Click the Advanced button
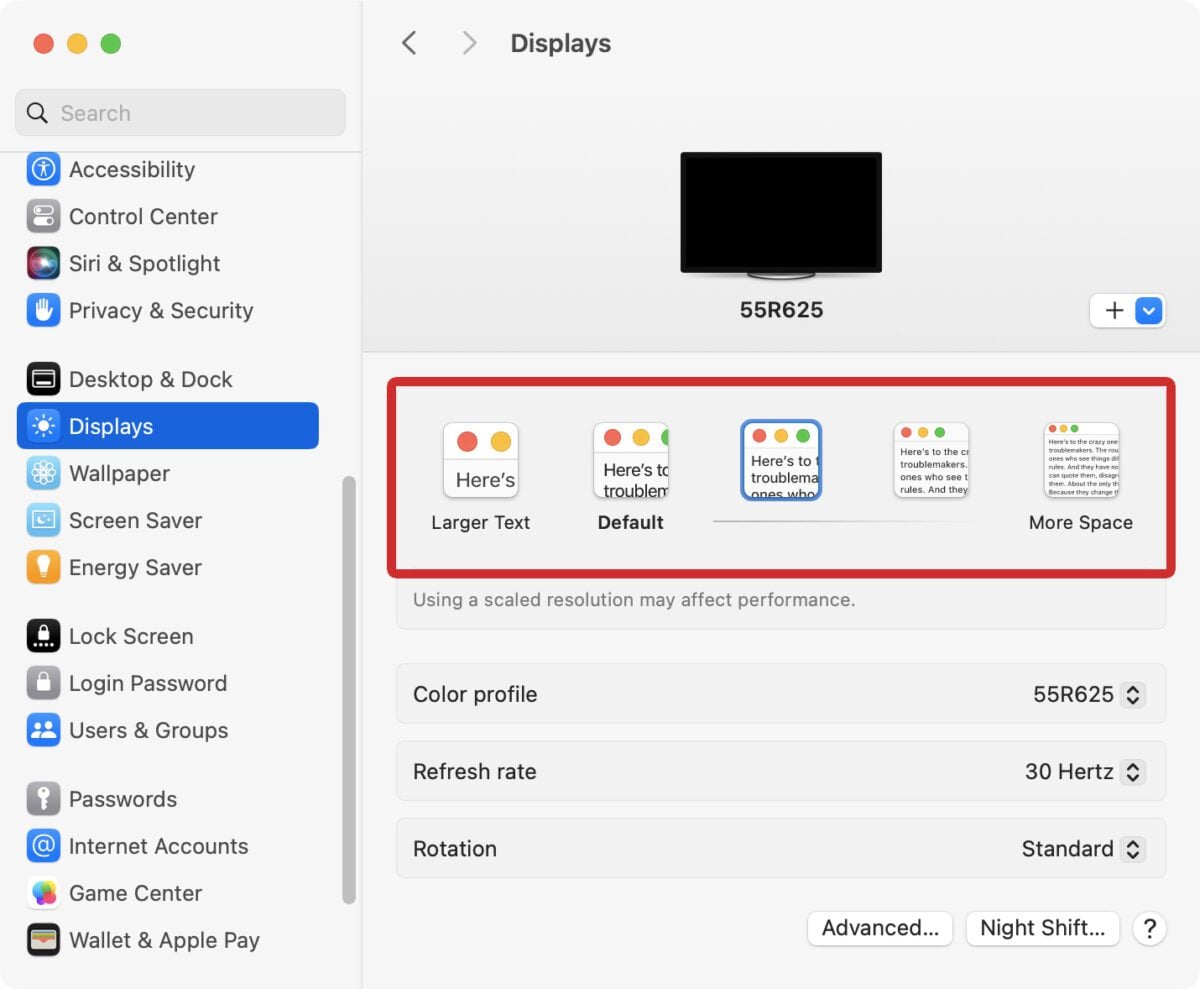 click(x=879, y=928)
